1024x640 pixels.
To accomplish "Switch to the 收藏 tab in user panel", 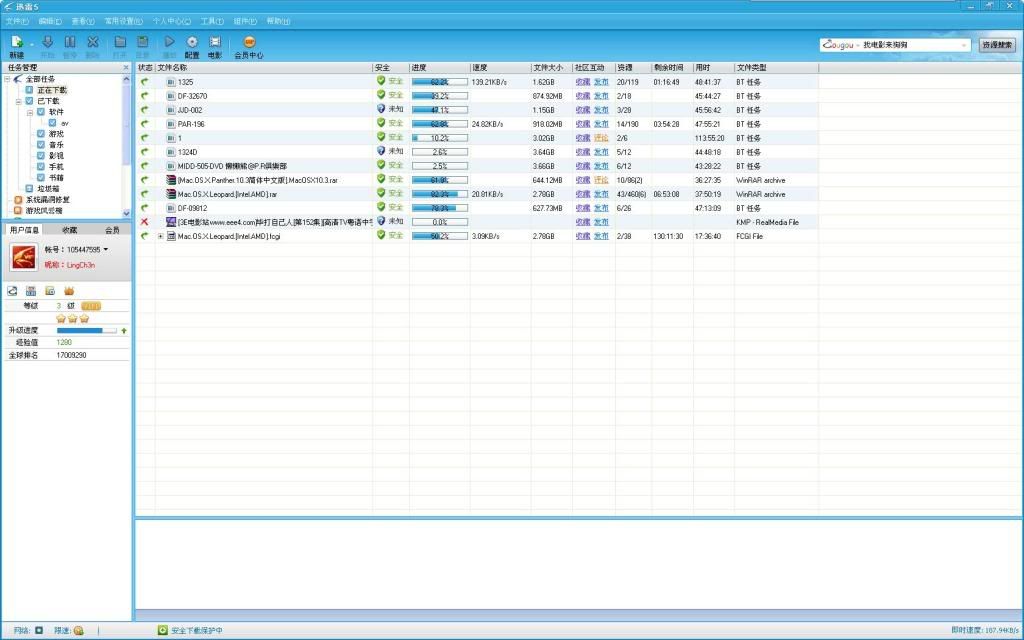I will [69, 229].
